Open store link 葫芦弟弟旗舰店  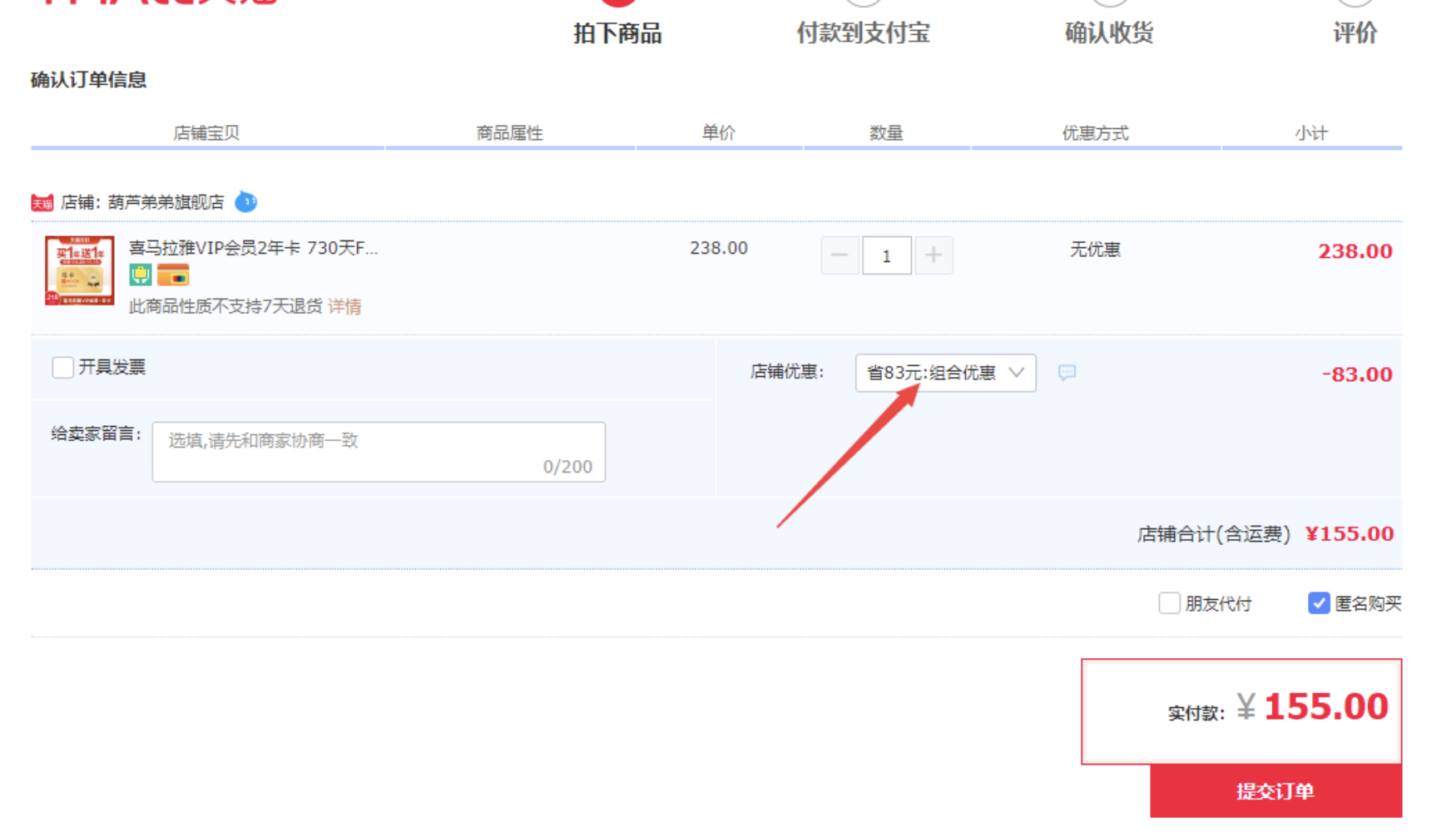pos(166,202)
